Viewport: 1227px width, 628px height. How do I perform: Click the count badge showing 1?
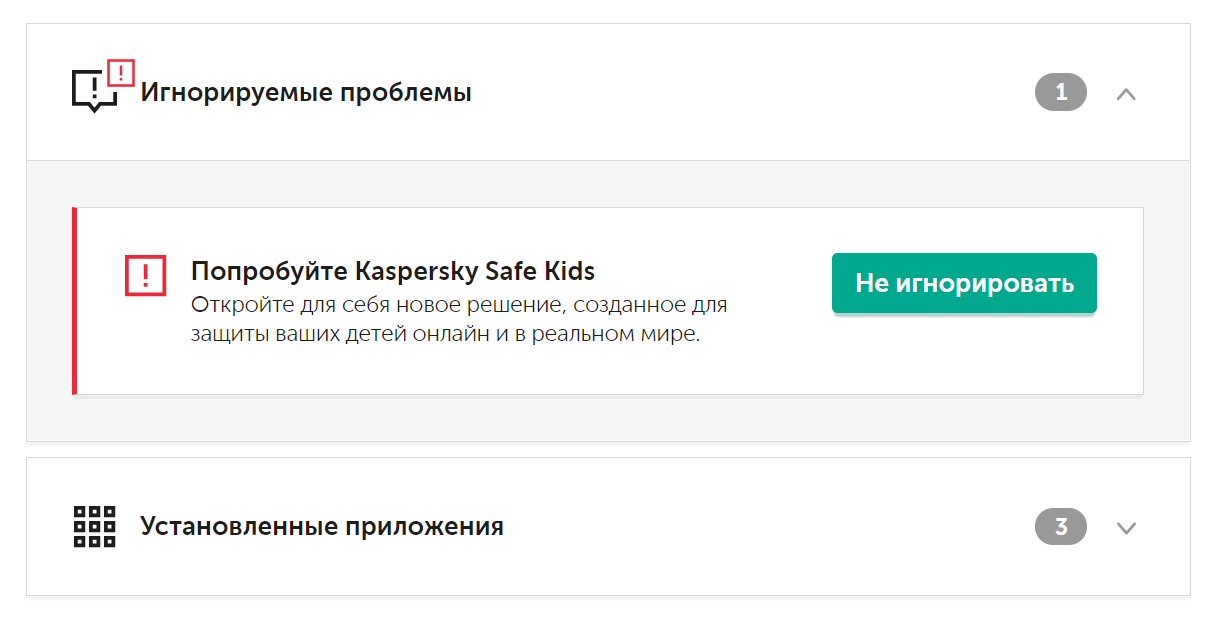click(1060, 93)
